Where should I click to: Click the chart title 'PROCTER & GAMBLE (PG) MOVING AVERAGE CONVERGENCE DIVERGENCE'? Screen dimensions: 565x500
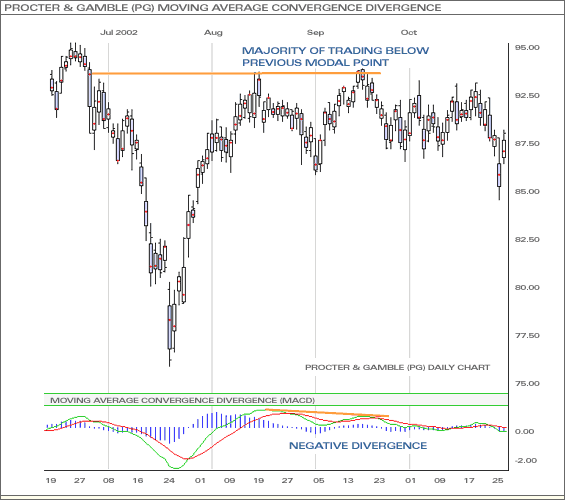coord(222,8)
